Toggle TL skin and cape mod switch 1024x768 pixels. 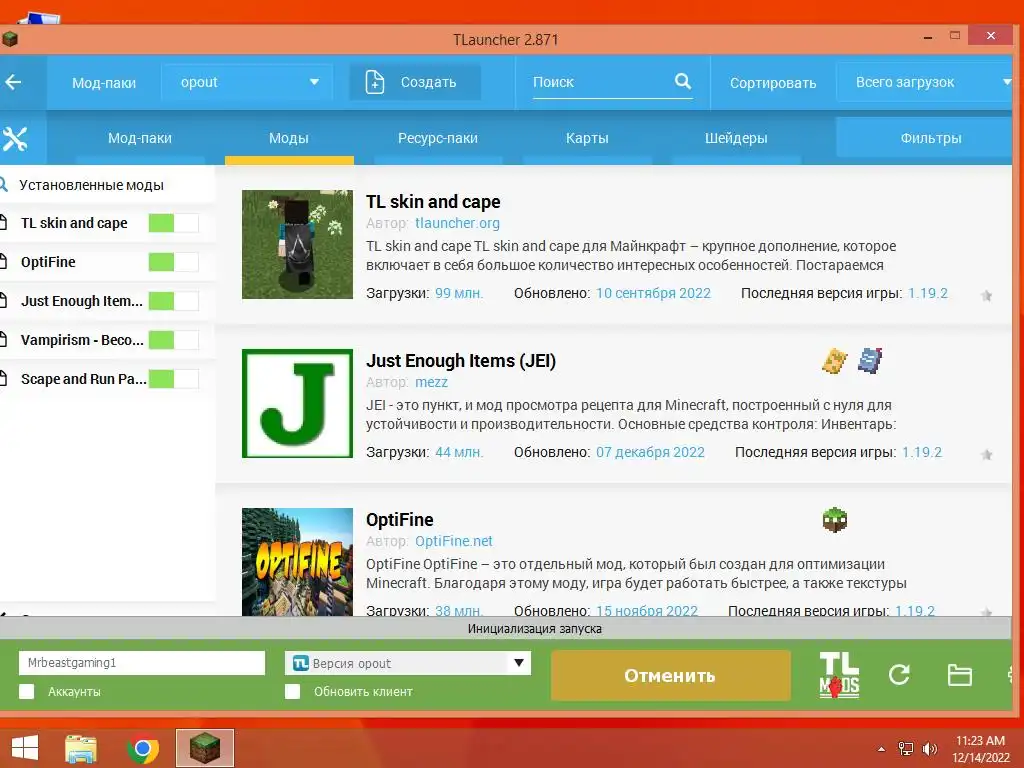pos(173,223)
